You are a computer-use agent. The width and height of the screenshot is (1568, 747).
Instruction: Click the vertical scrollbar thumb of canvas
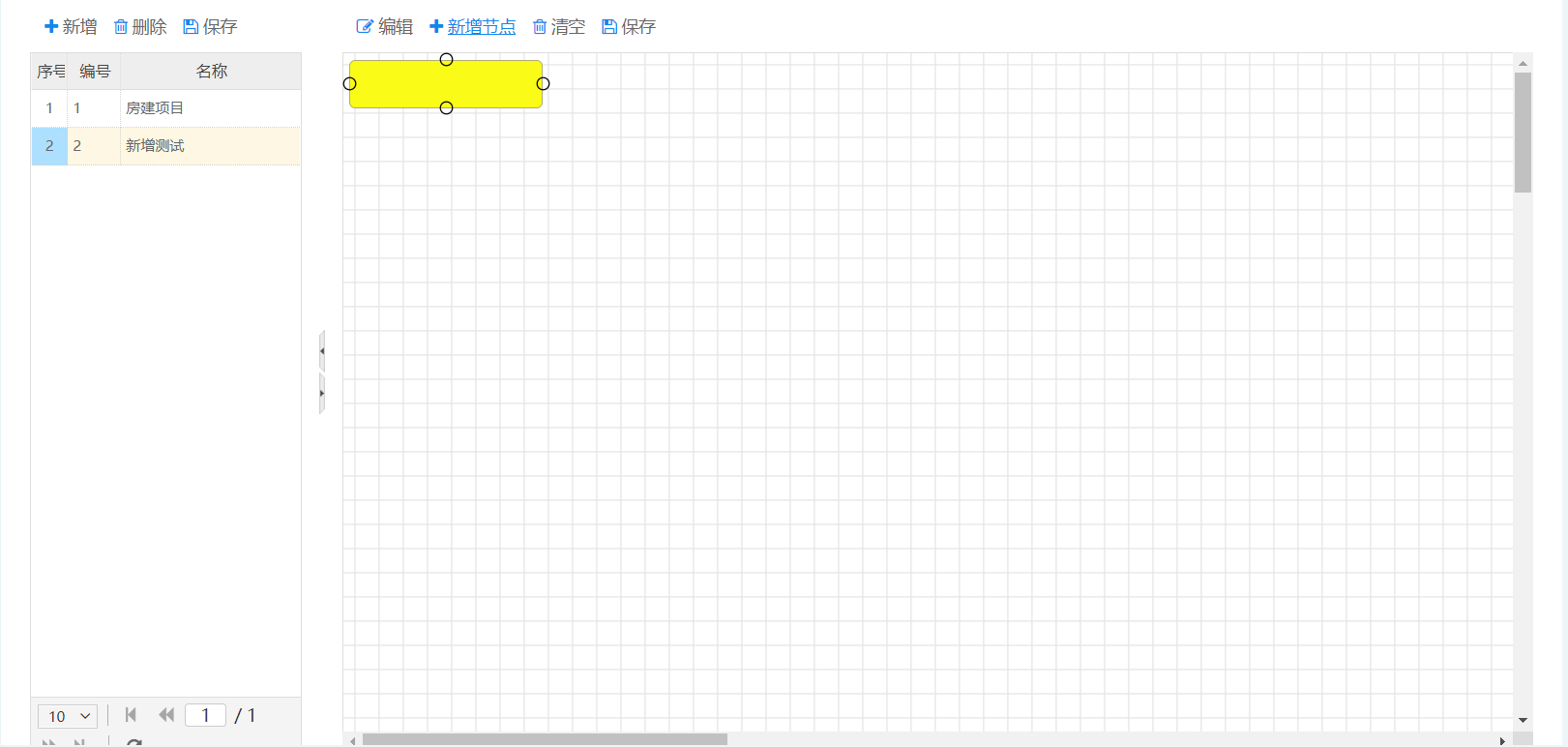[x=1523, y=133]
